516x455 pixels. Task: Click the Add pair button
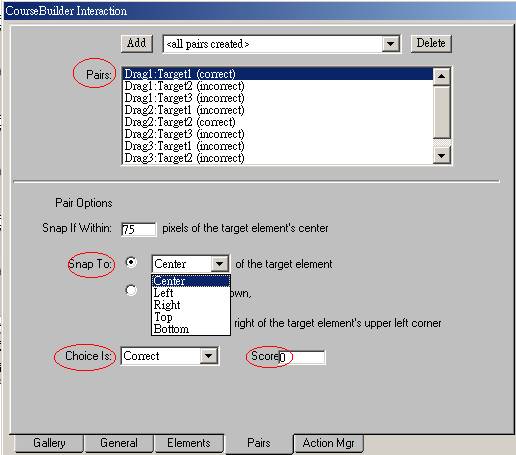pyautogui.click(x=137, y=44)
